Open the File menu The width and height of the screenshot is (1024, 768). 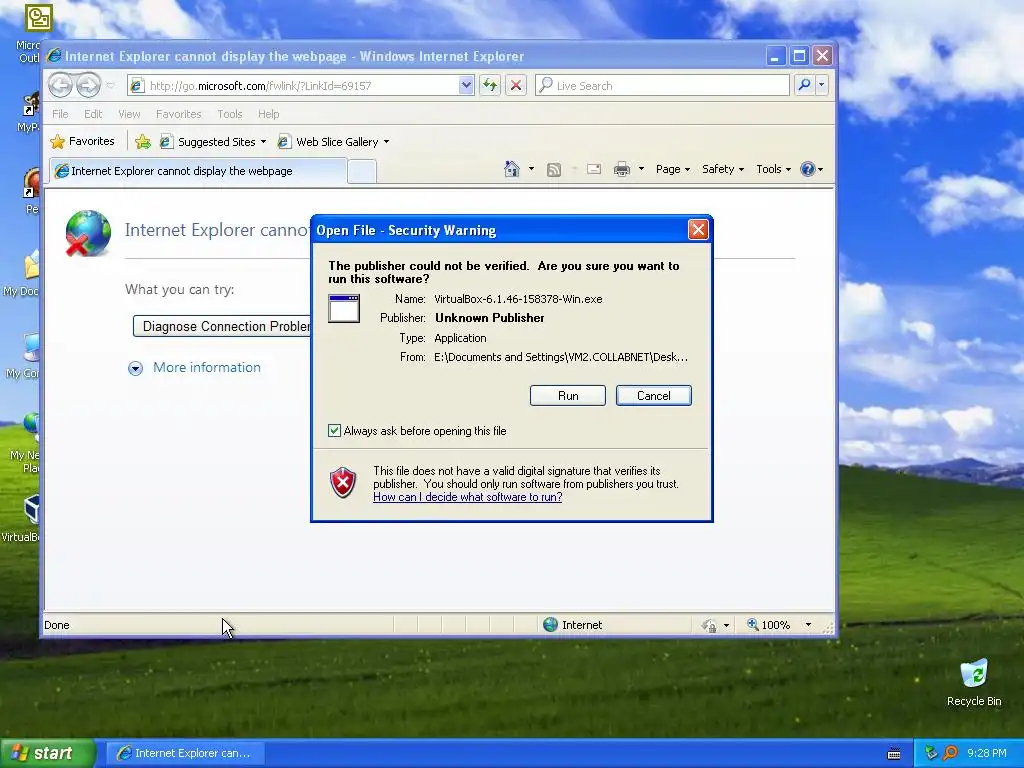[60, 114]
